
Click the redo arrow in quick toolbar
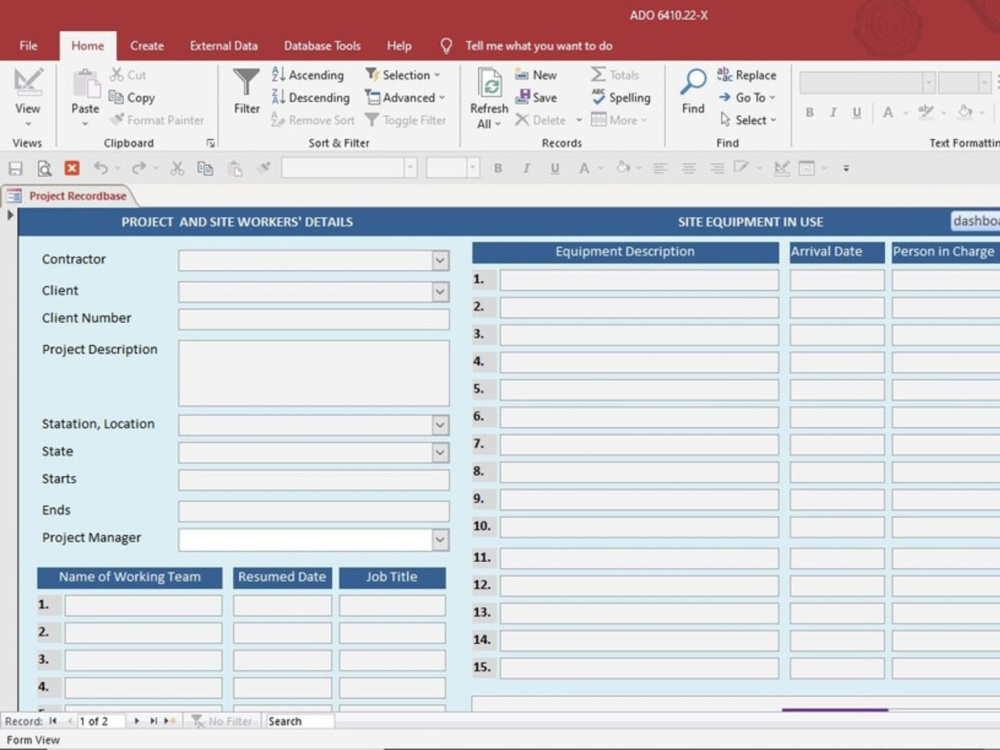[x=138, y=168]
